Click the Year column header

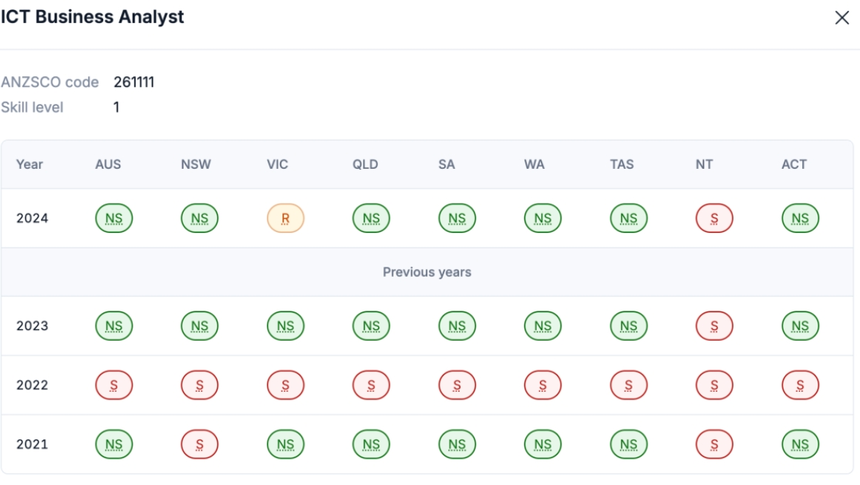tap(30, 165)
